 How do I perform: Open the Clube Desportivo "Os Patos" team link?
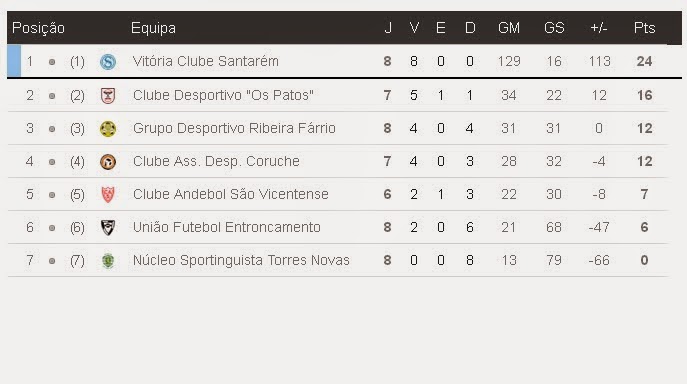223,95
